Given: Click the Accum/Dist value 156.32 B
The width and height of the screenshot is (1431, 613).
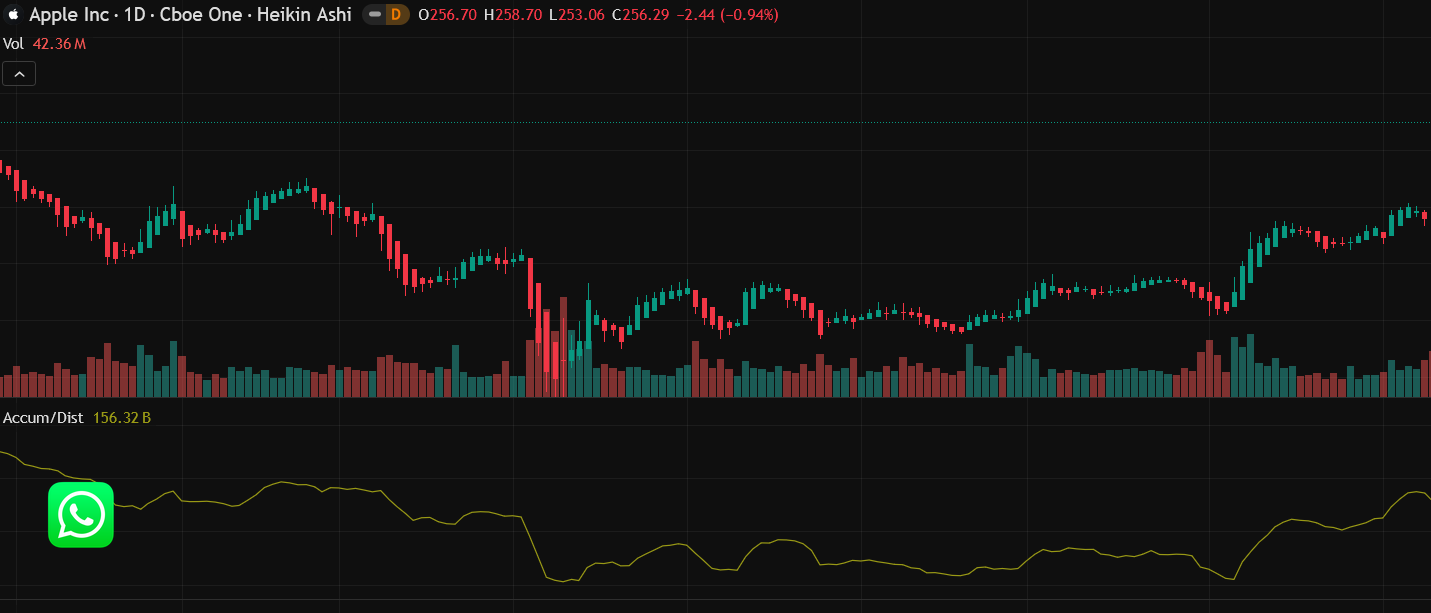Looking at the screenshot, I should pos(121,418).
